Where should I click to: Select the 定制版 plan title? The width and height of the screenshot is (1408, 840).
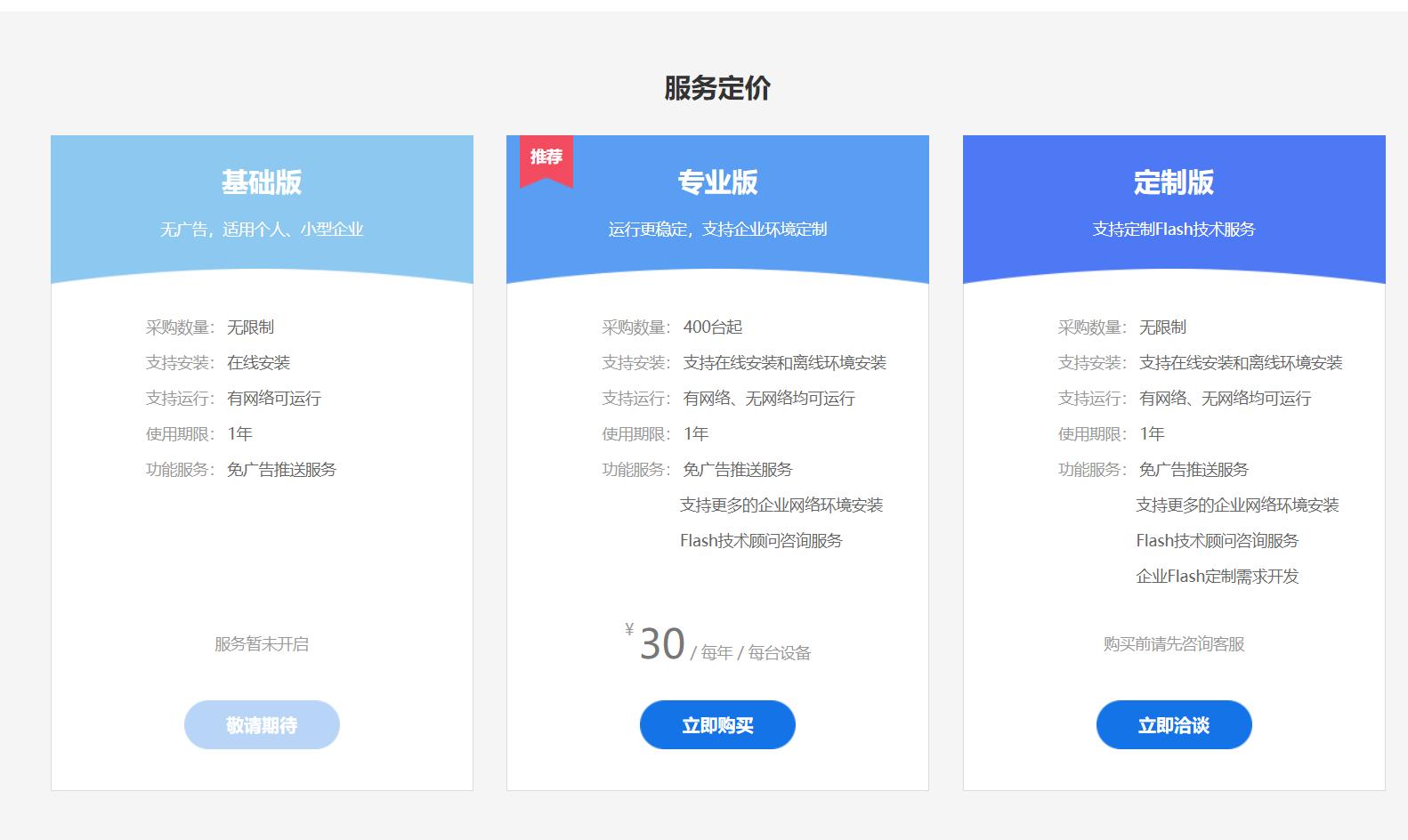[1174, 182]
